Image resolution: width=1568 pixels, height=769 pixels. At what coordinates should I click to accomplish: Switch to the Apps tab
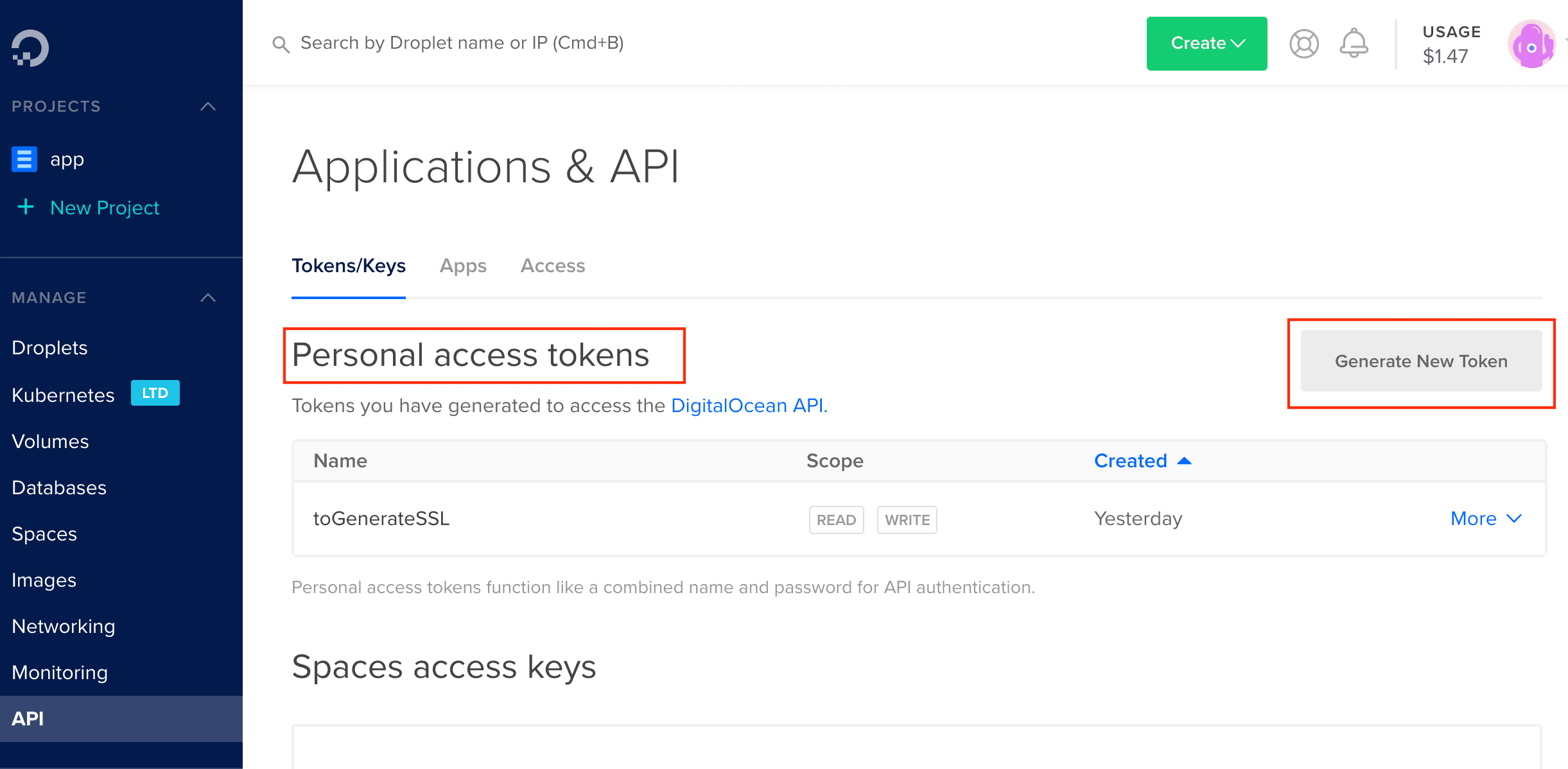463,266
